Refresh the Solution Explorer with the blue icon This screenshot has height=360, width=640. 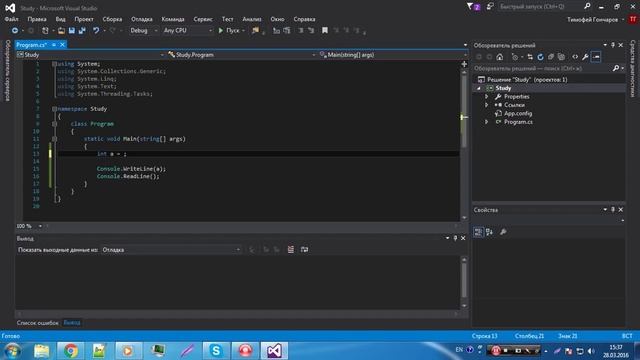(x=540, y=57)
